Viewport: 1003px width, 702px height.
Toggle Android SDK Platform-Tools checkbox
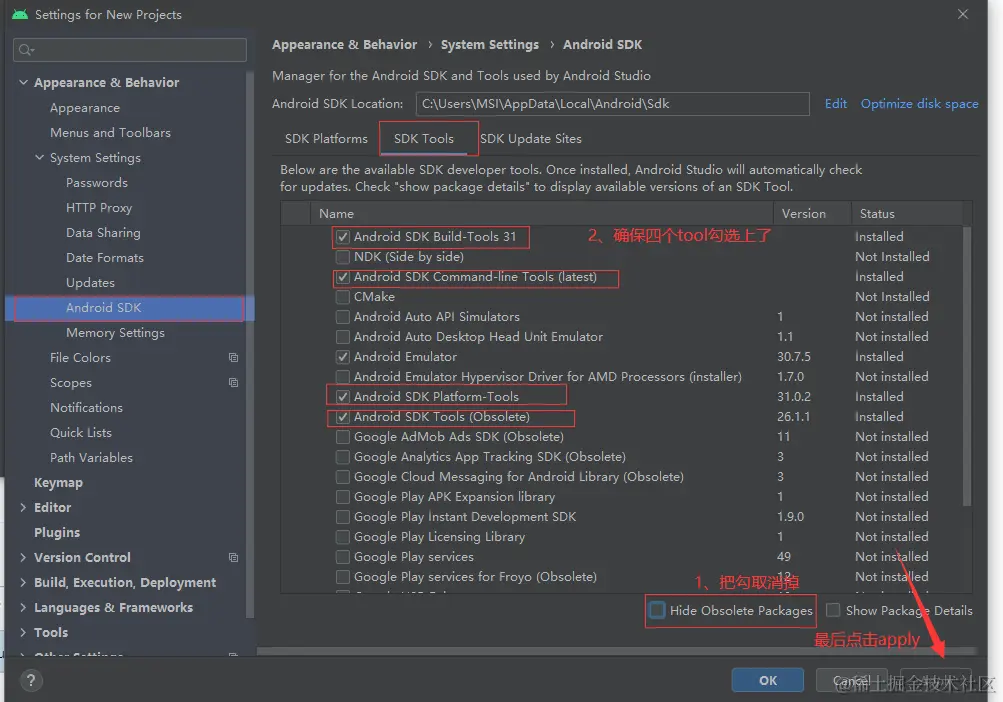[x=343, y=397]
